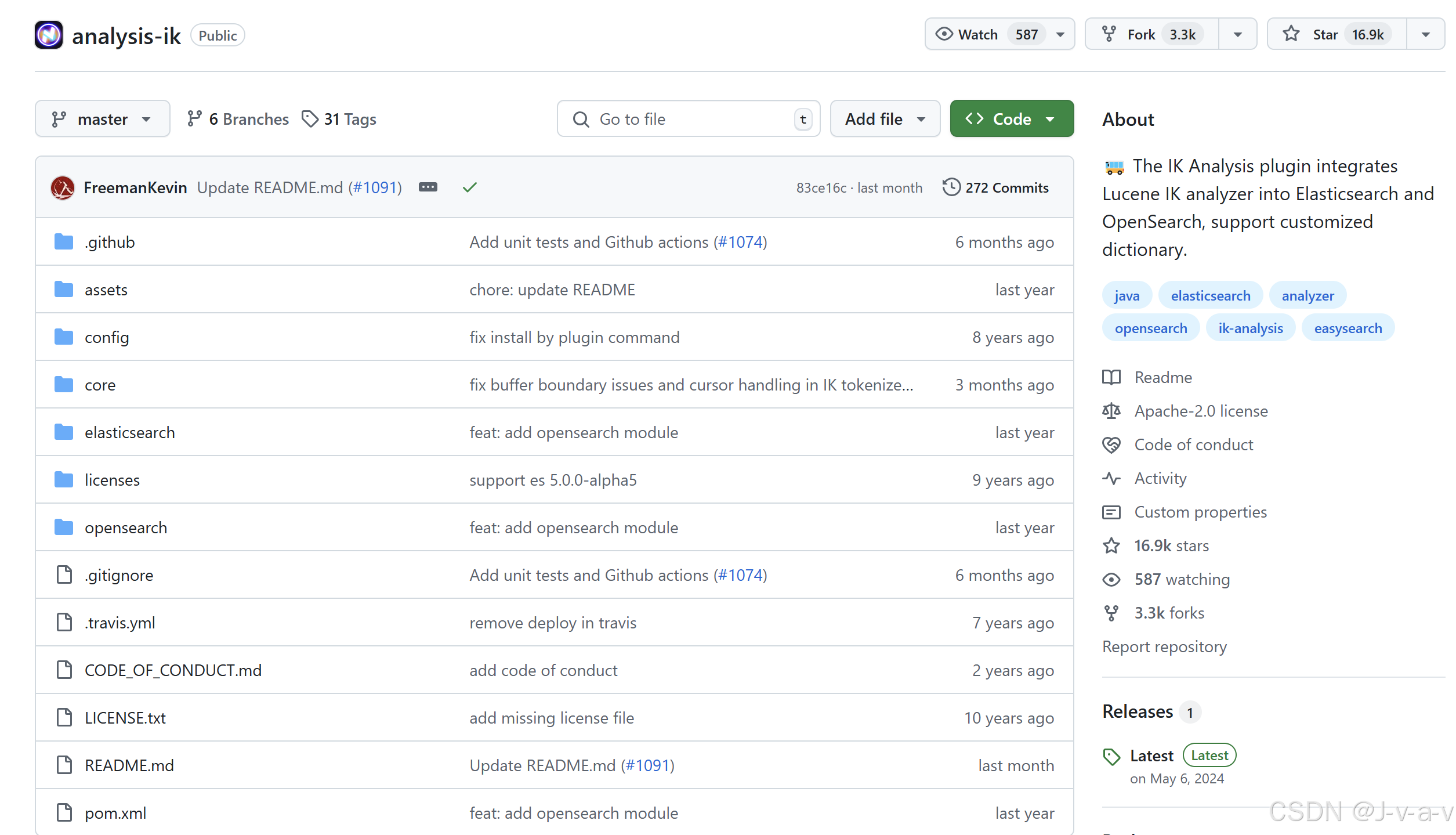This screenshot has width=1456, height=835.
Task: Click the analysis-ik repository avatar icon
Action: pos(49,35)
